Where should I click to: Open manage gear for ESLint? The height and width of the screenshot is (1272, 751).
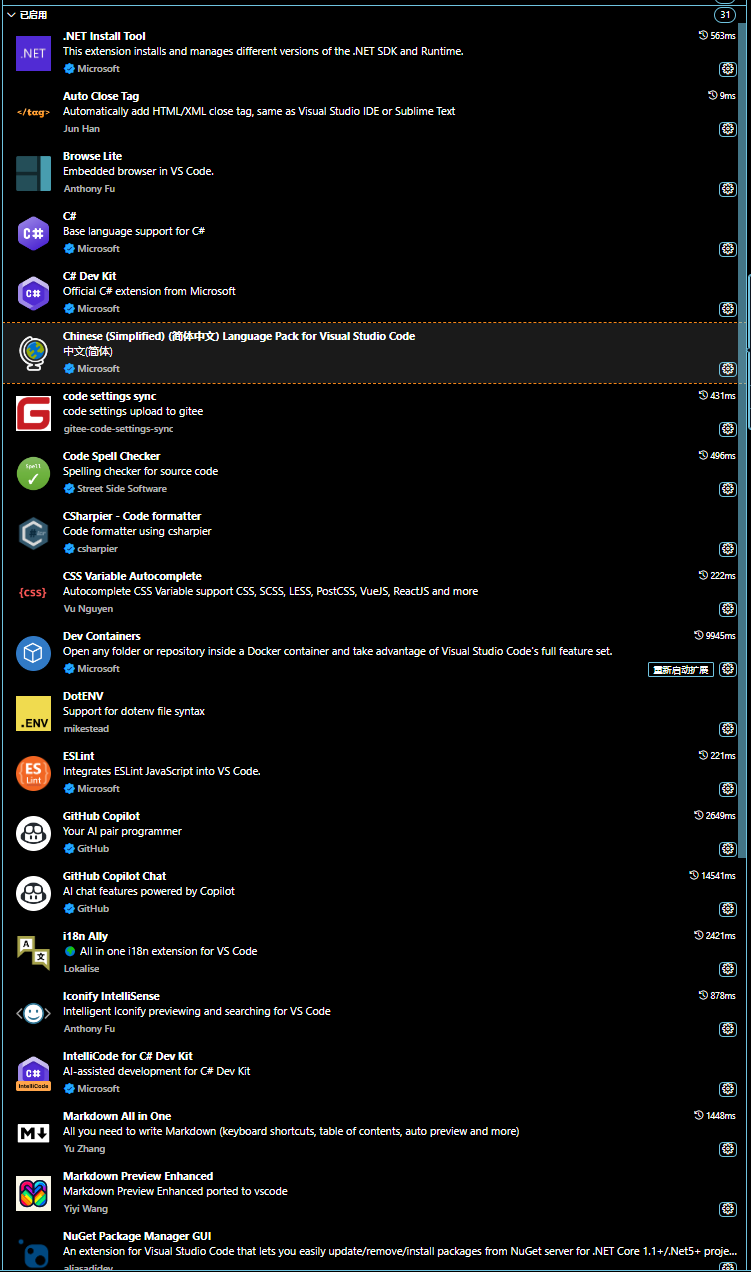click(x=727, y=789)
